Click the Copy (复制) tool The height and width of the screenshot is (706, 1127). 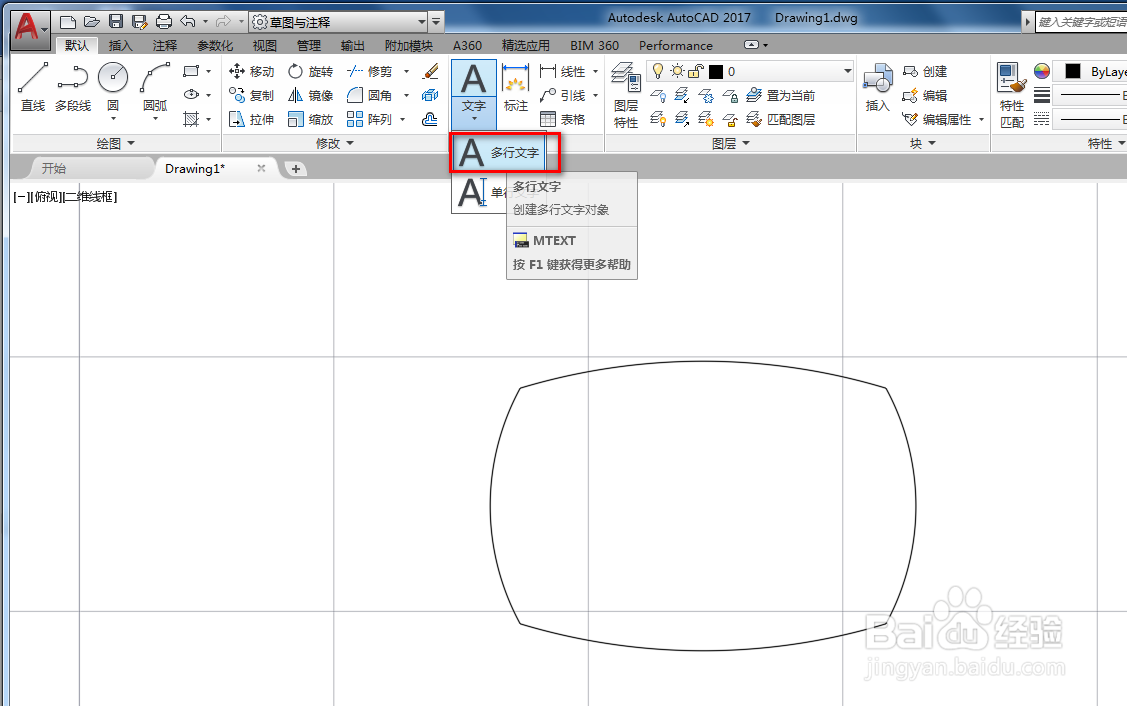pos(252,95)
